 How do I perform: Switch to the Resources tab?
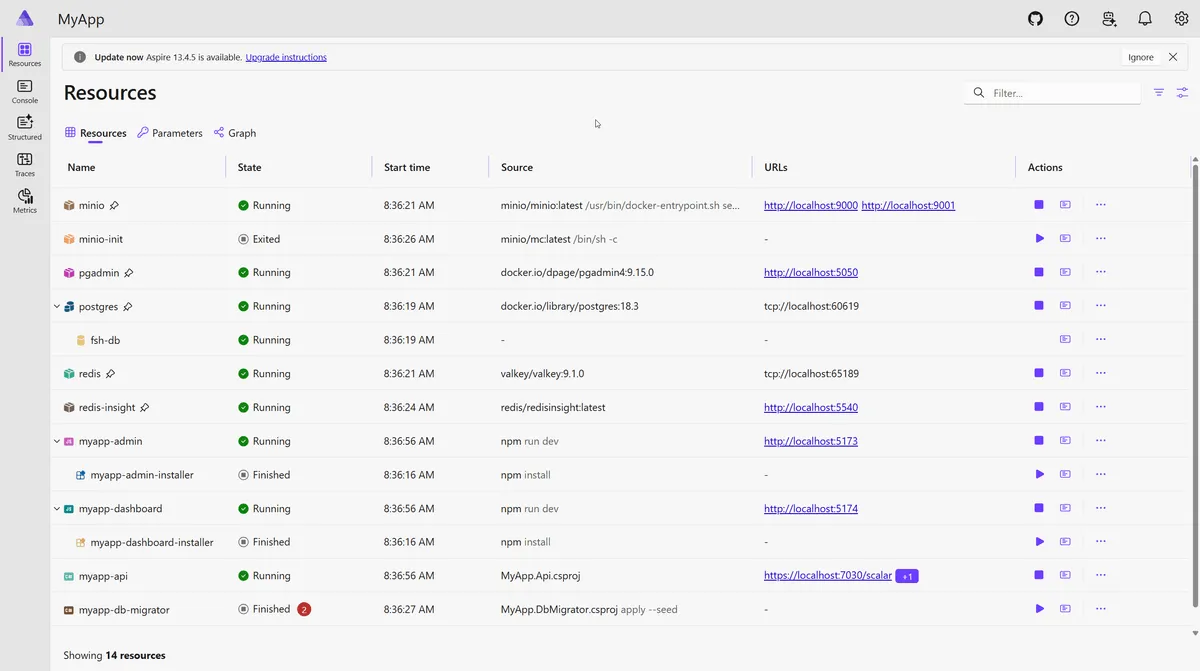[96, 133]
